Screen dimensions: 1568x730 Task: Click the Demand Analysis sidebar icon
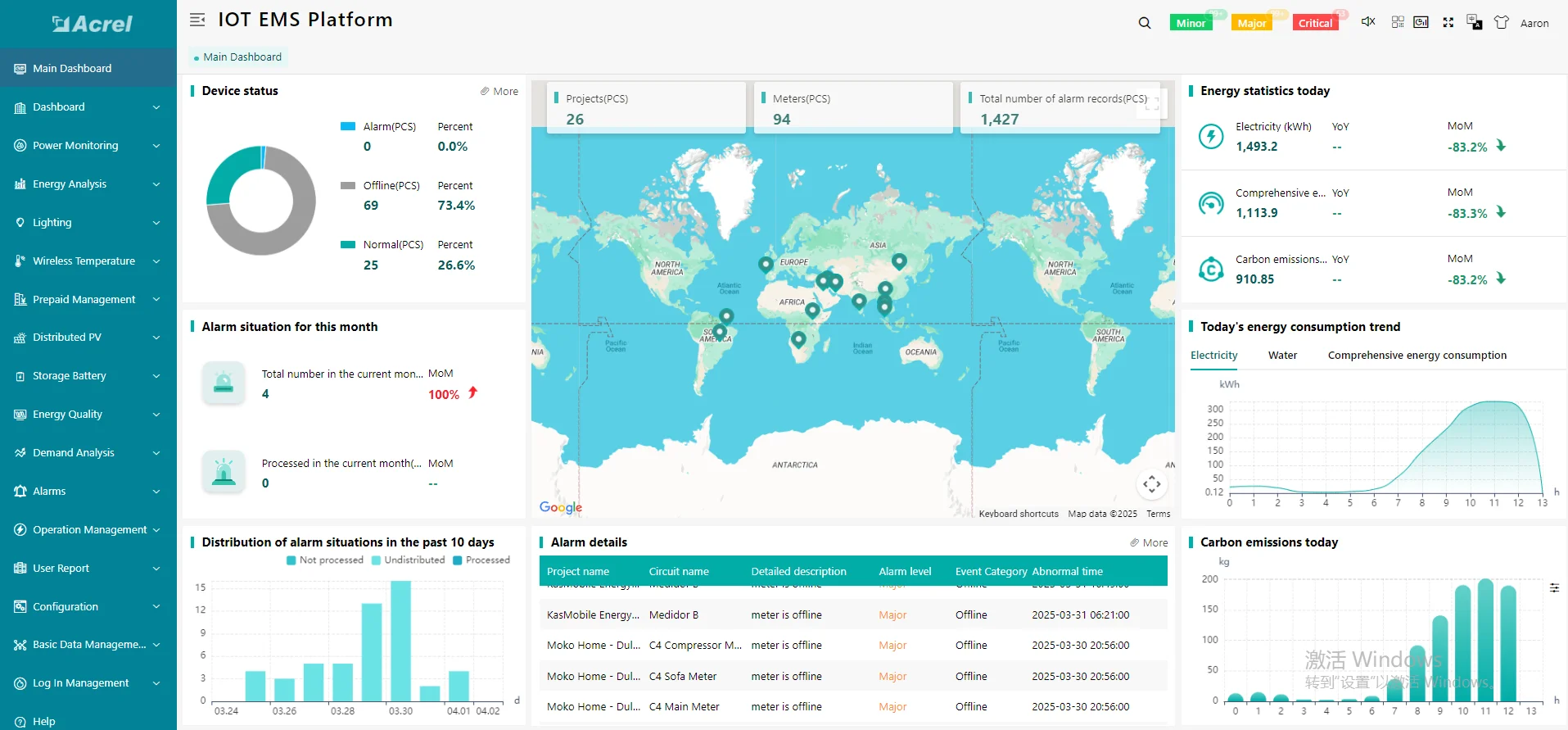[x=20, y=452]
